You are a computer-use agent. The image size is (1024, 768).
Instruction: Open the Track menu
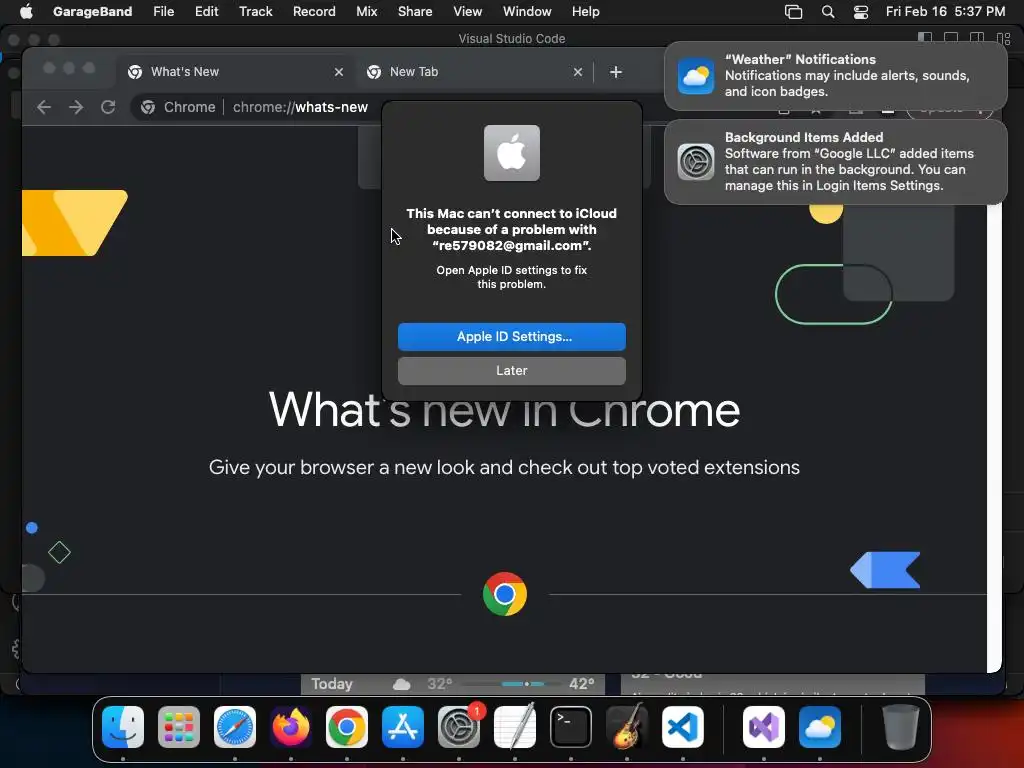[255, 12]
